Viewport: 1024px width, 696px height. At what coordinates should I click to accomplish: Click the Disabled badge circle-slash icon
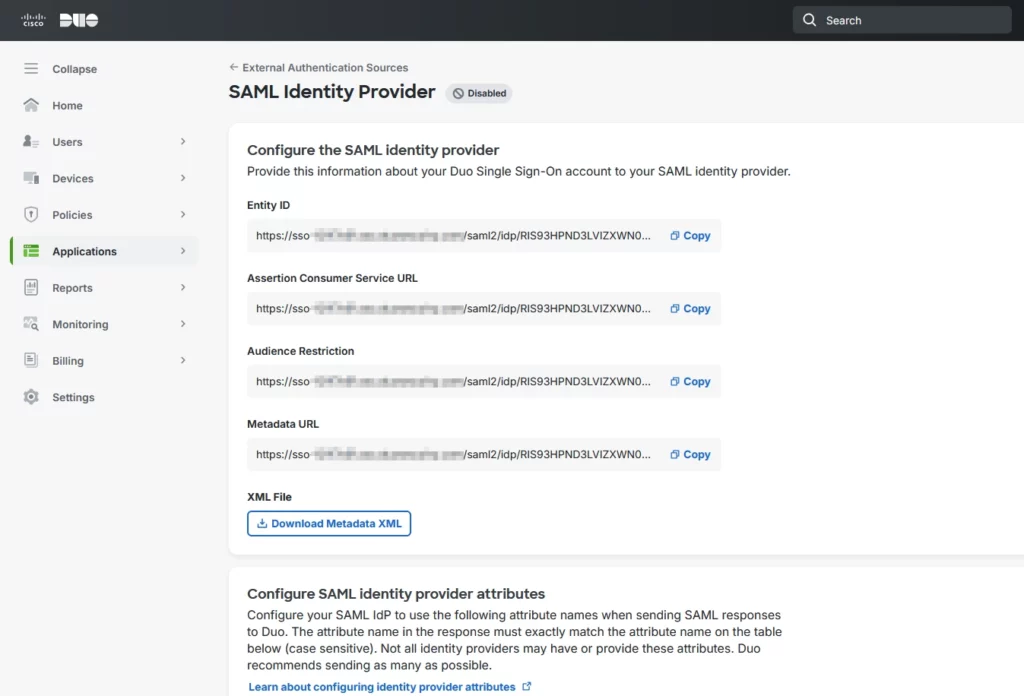coord(458,93)
